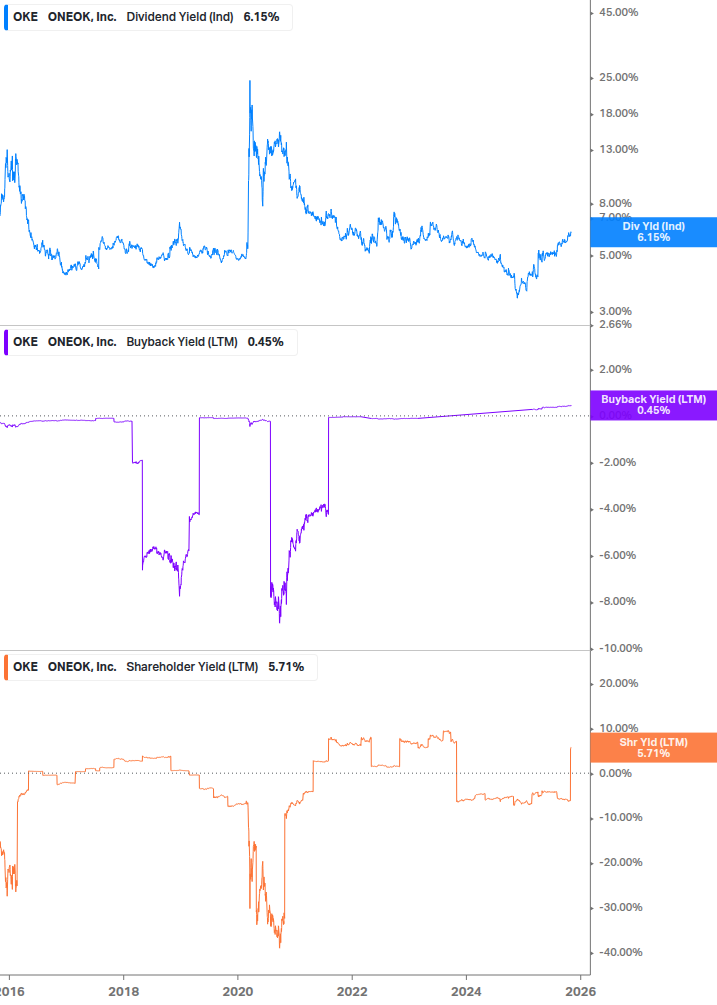The height and width of the screenshot is (1005, 717).
Task: Click the -30.00% axis label
Action: pos(620,907)
